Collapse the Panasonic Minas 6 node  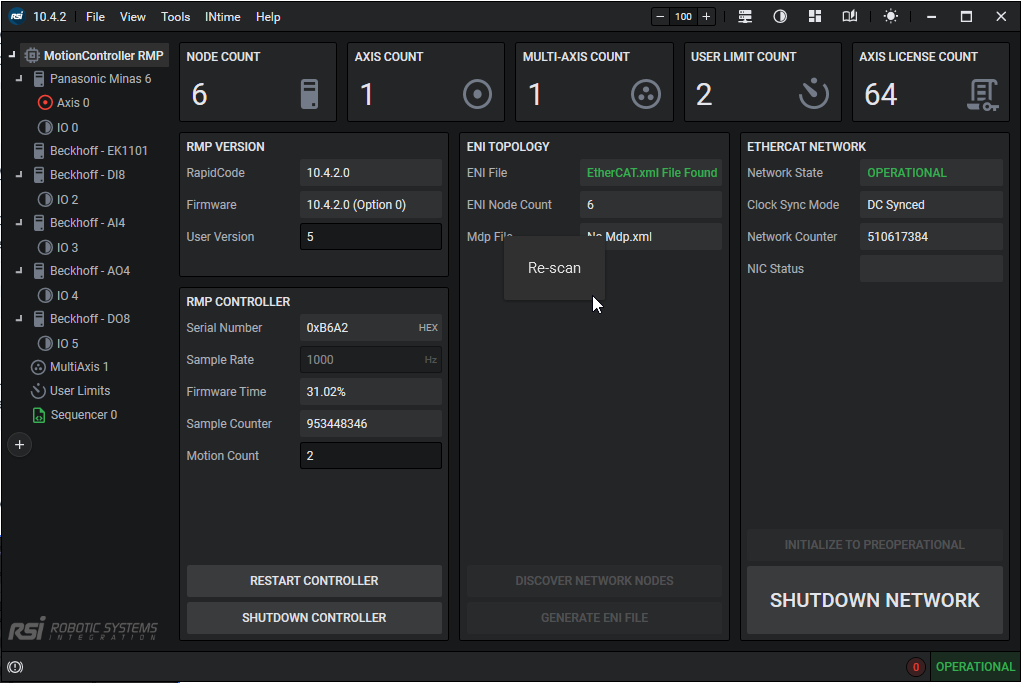(19, 79)
